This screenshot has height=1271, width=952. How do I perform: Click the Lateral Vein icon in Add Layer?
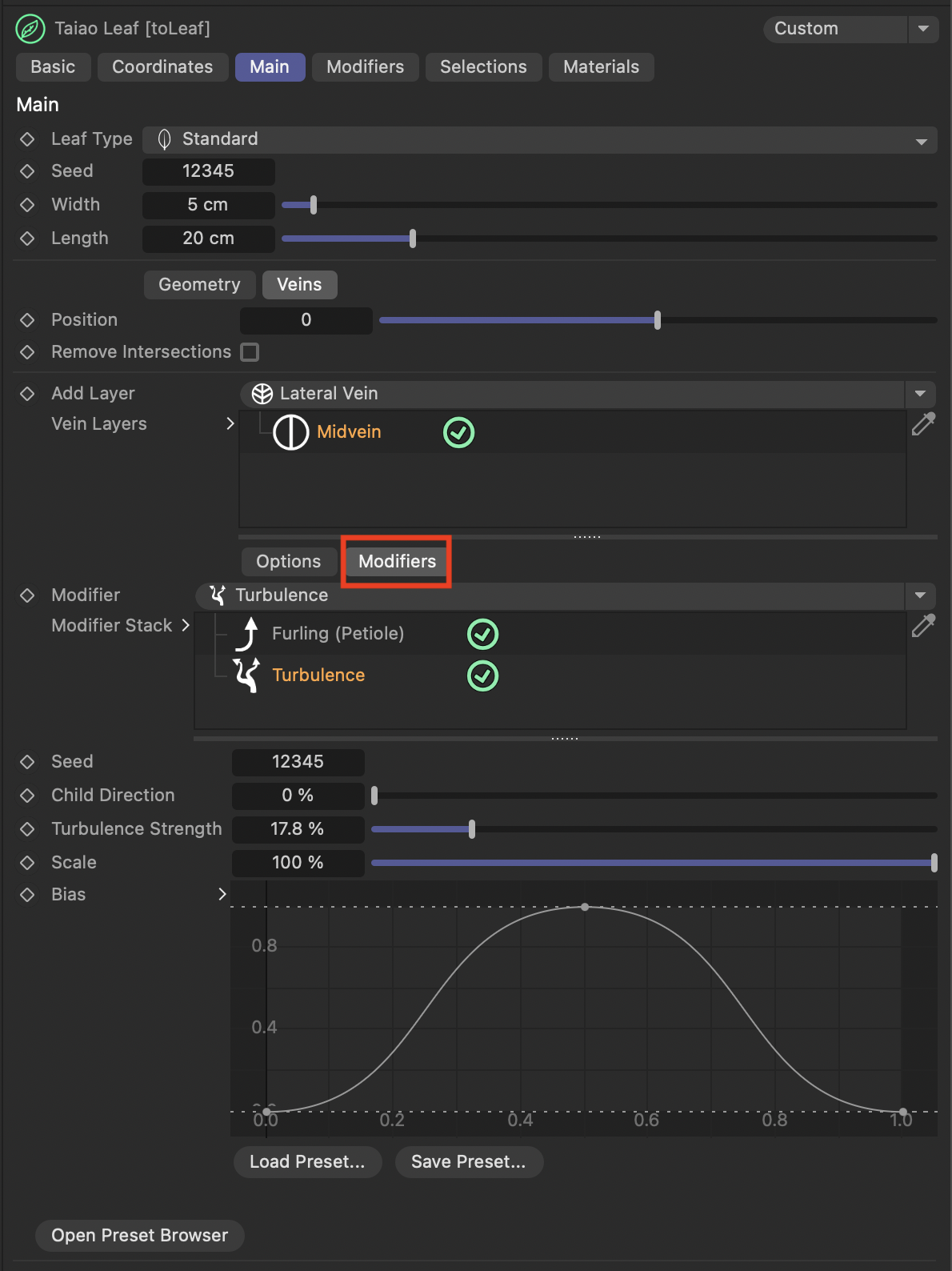[x=262, y=394]
